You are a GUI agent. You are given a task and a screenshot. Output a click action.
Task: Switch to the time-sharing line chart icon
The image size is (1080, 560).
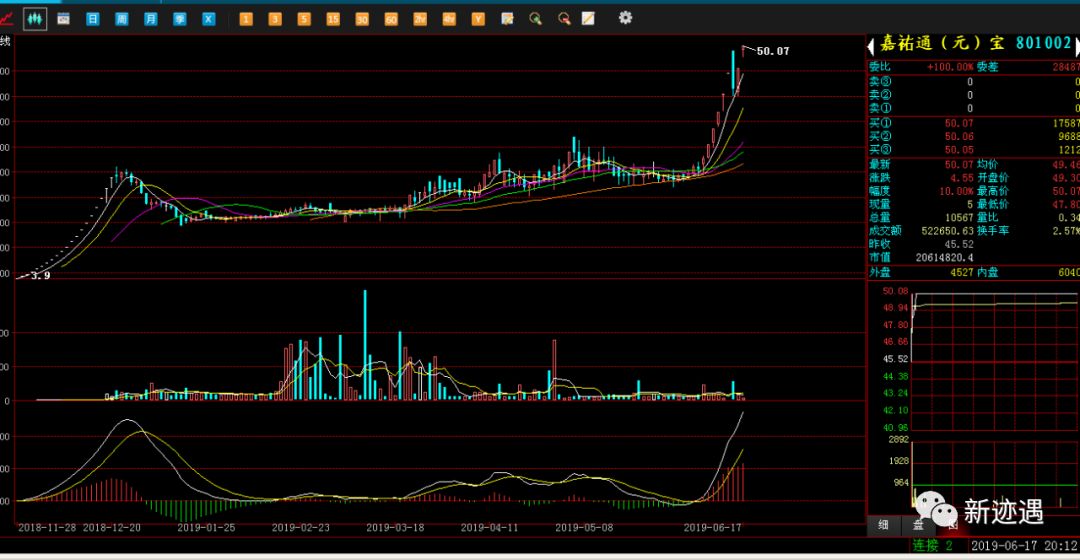pyautogui.click(x=6, y=19)
